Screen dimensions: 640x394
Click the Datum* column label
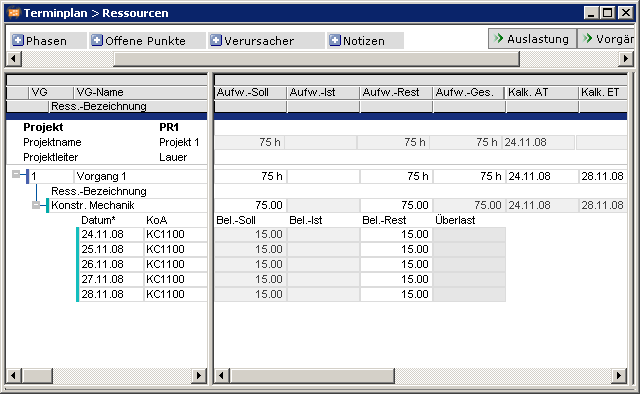point(98,220)
